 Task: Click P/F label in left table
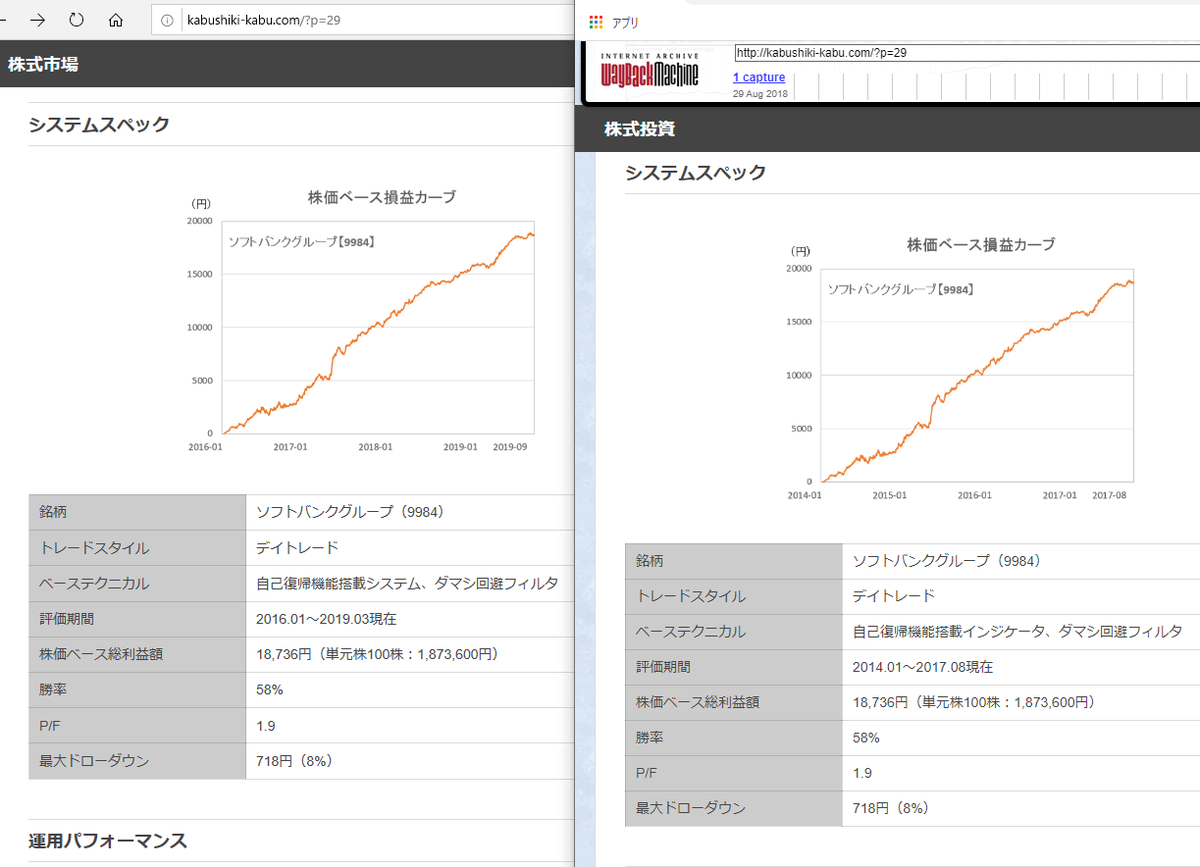pyautogui.click(x=50, y=726)
